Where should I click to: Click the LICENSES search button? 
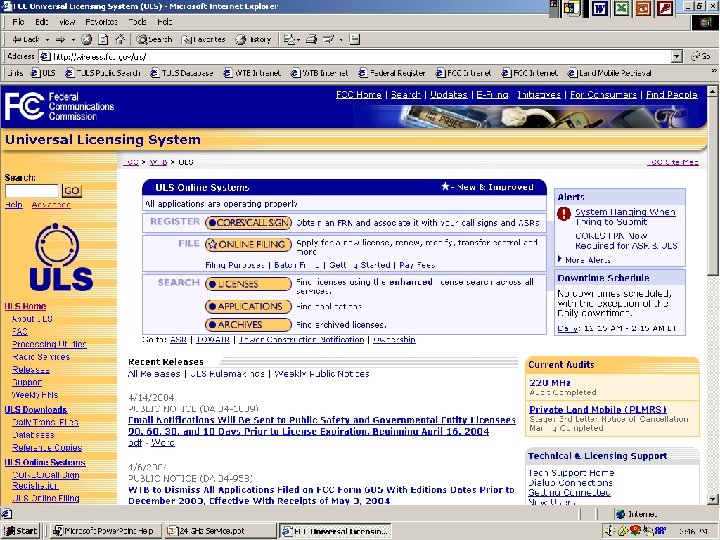pyautogui.click(x=248, y=284)
